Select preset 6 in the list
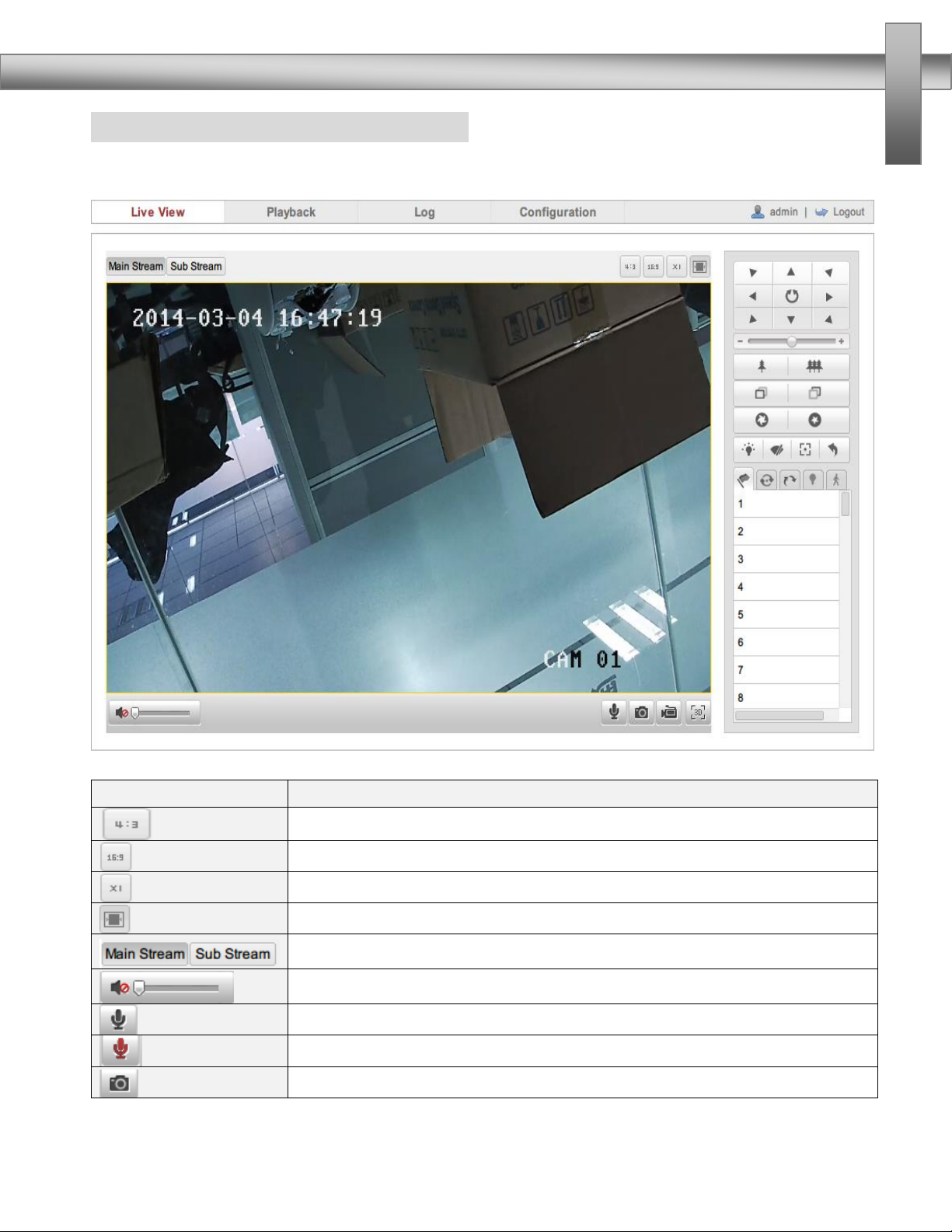 coord(786,643)
